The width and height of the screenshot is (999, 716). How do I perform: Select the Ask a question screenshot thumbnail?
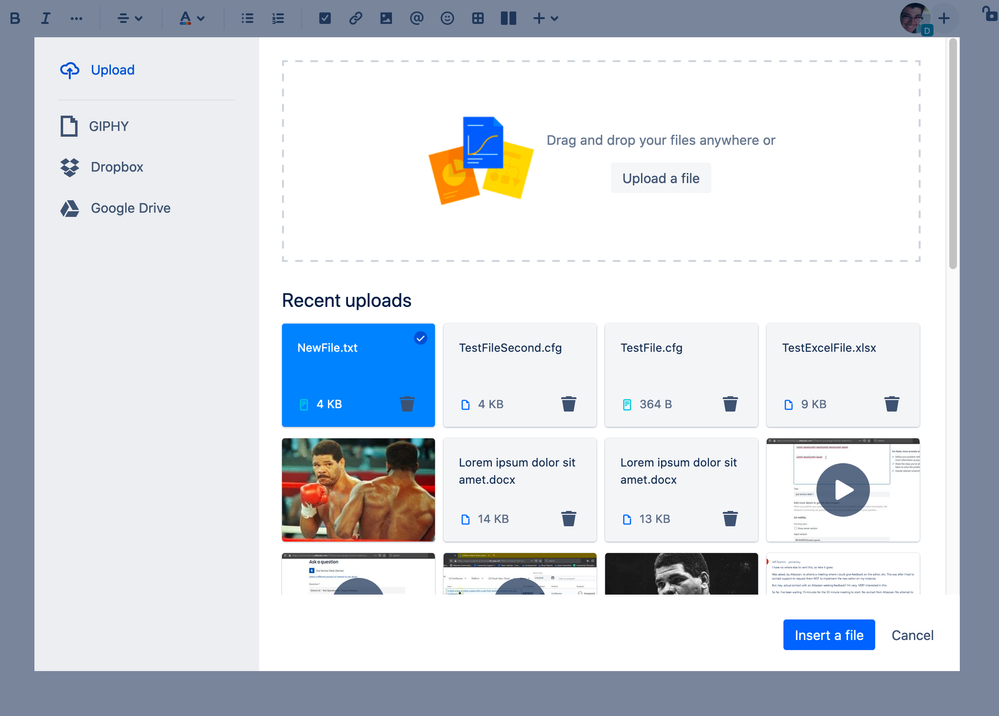(359, 574)
